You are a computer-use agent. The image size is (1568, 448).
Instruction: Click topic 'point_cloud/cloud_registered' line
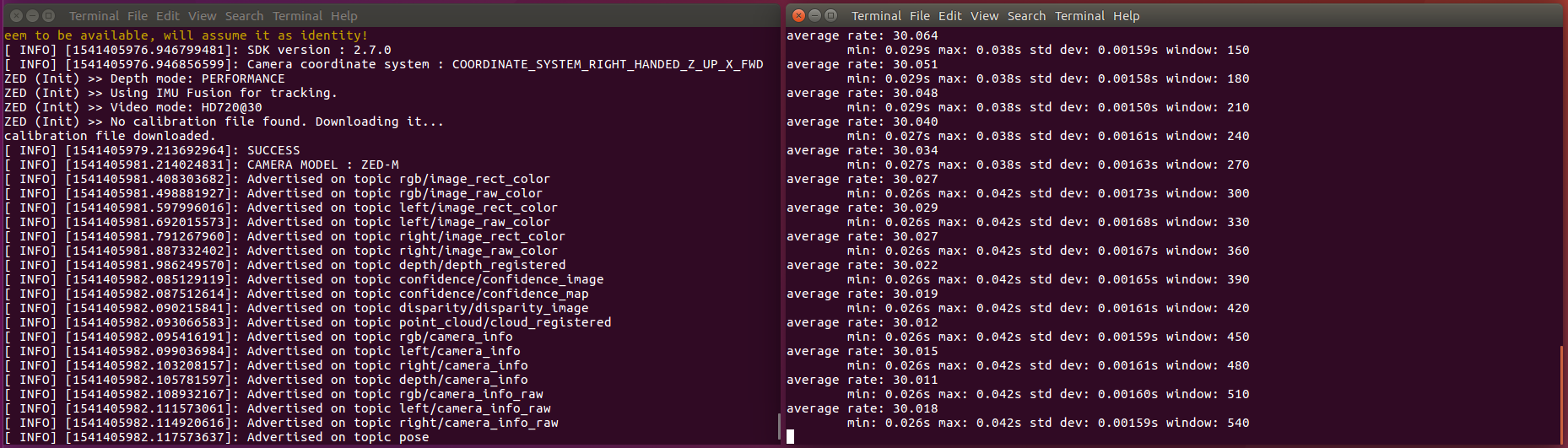coord(308,322)
